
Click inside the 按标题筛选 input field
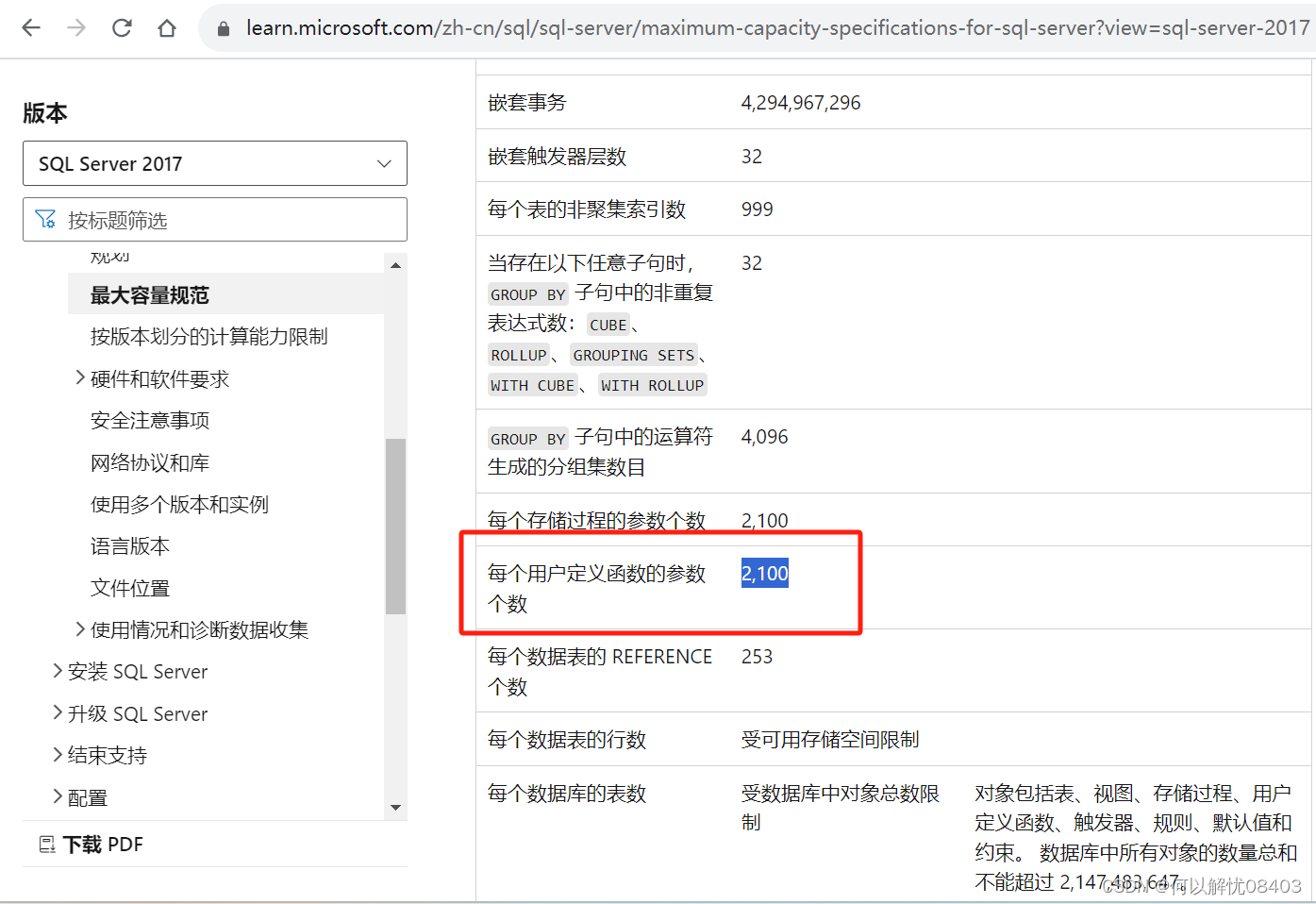tap(217, 219)
